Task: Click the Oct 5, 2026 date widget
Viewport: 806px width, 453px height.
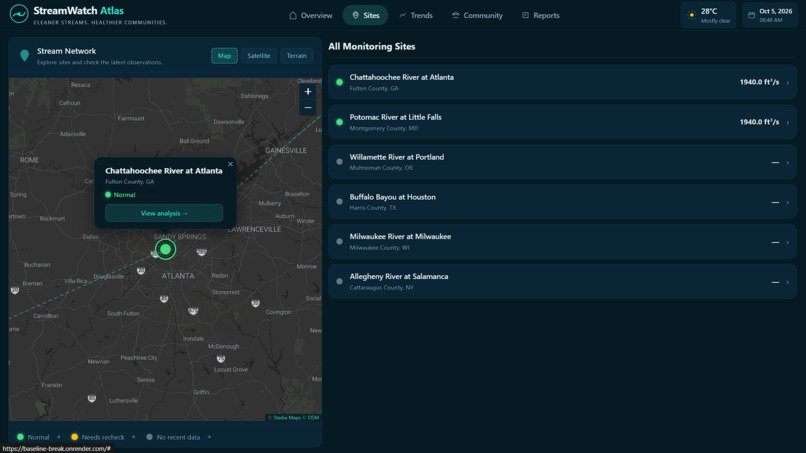Action: point(770,15)
